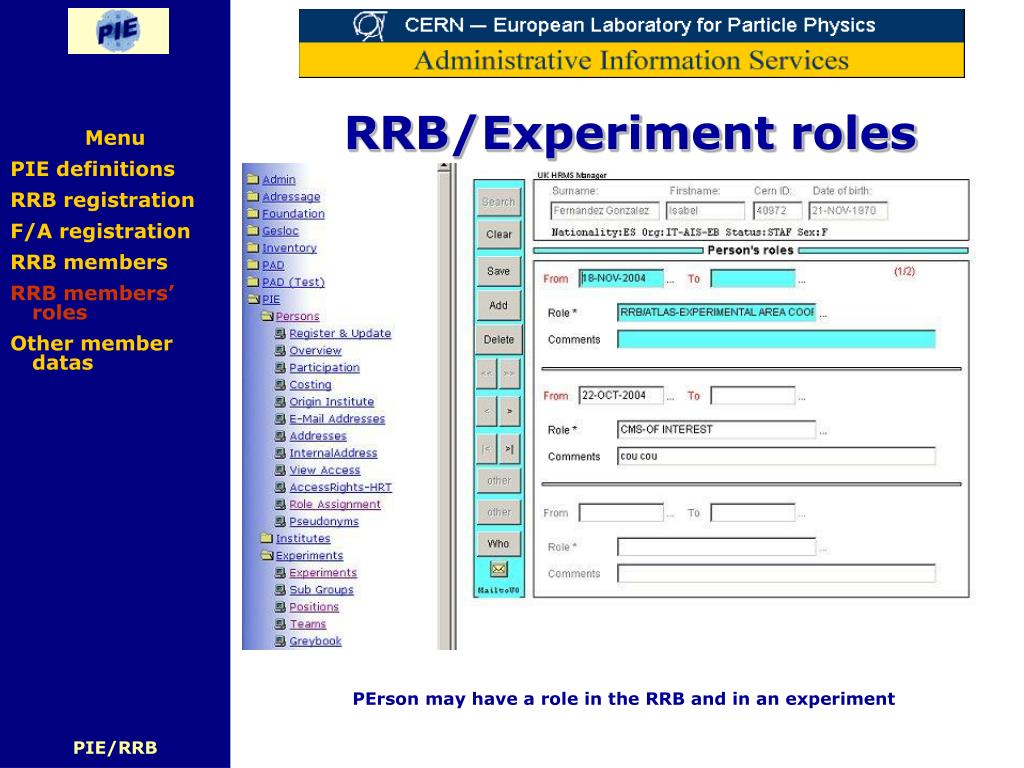Click the Foundation folder icon
Screen dimensions: 1024x768
point(253,213)
